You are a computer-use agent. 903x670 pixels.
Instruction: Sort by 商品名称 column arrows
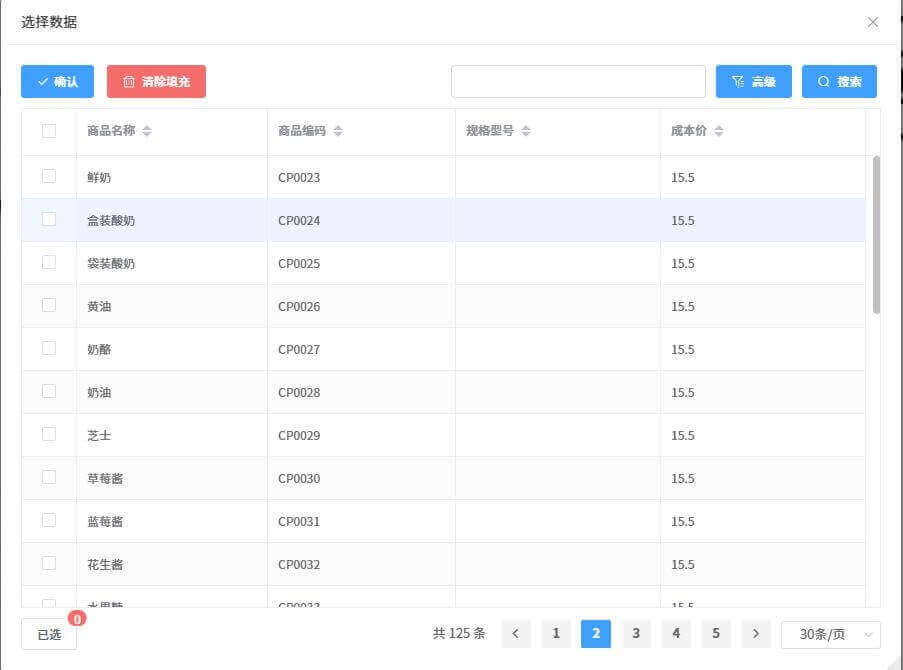click(x=147, y=131)
